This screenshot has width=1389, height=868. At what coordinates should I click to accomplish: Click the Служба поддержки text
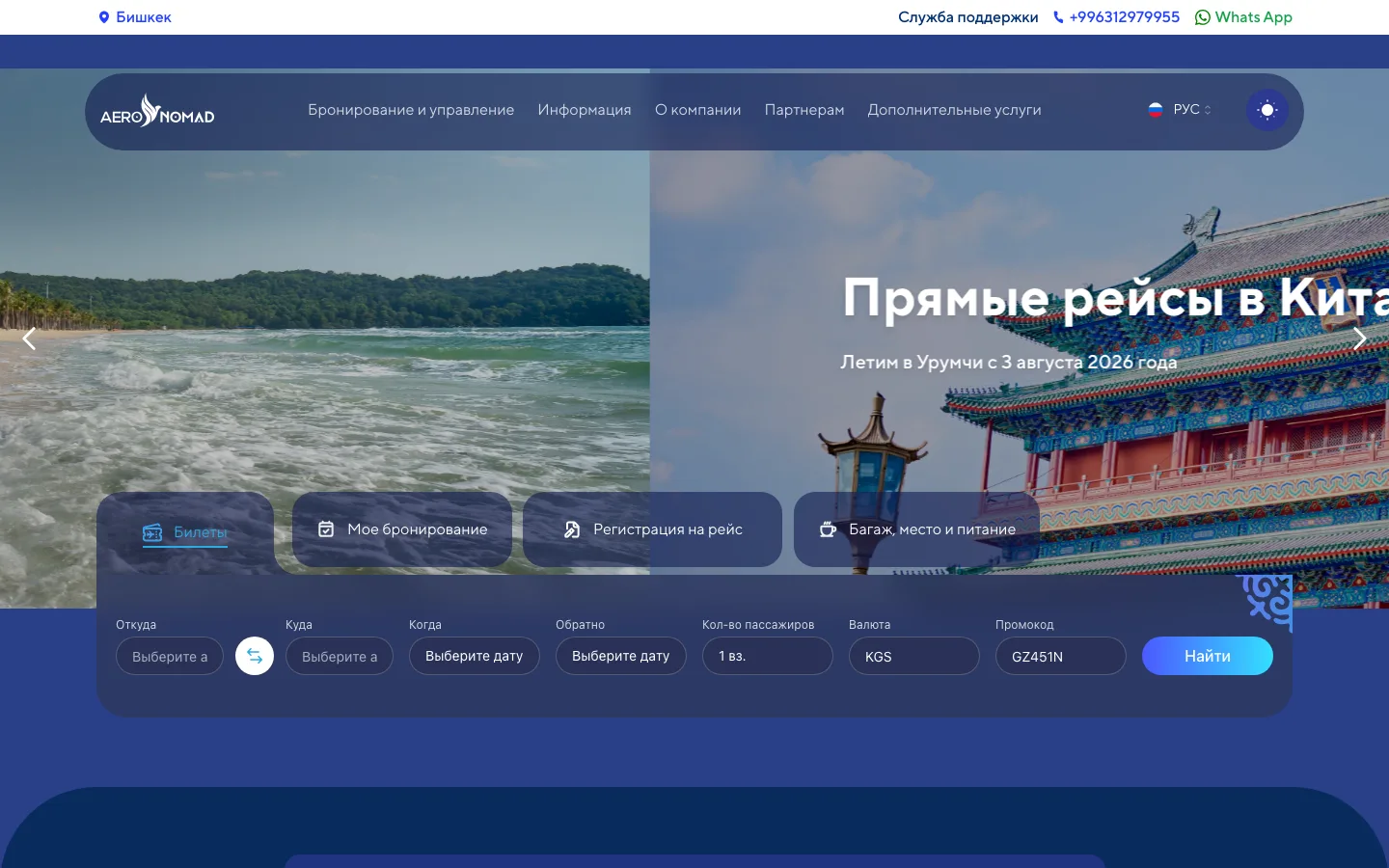pos(967,17)
